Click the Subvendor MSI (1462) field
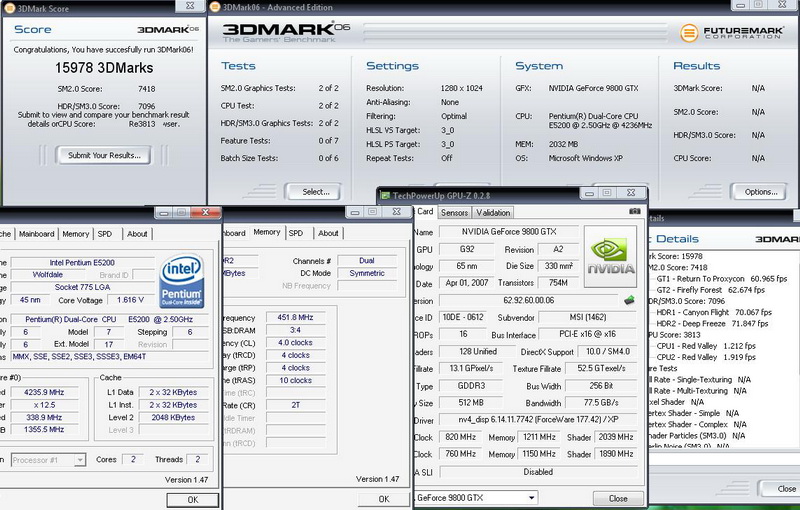 [x=587, y=317]
